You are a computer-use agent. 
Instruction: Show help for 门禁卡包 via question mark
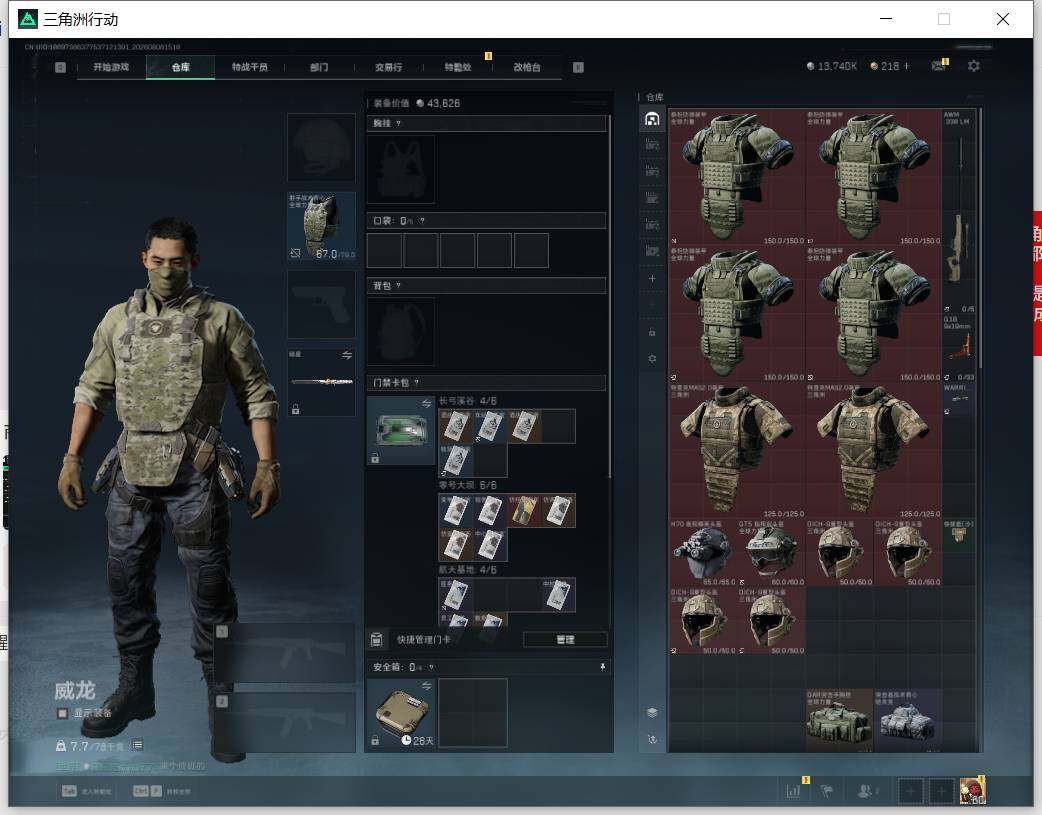click(x=417, y=382)
